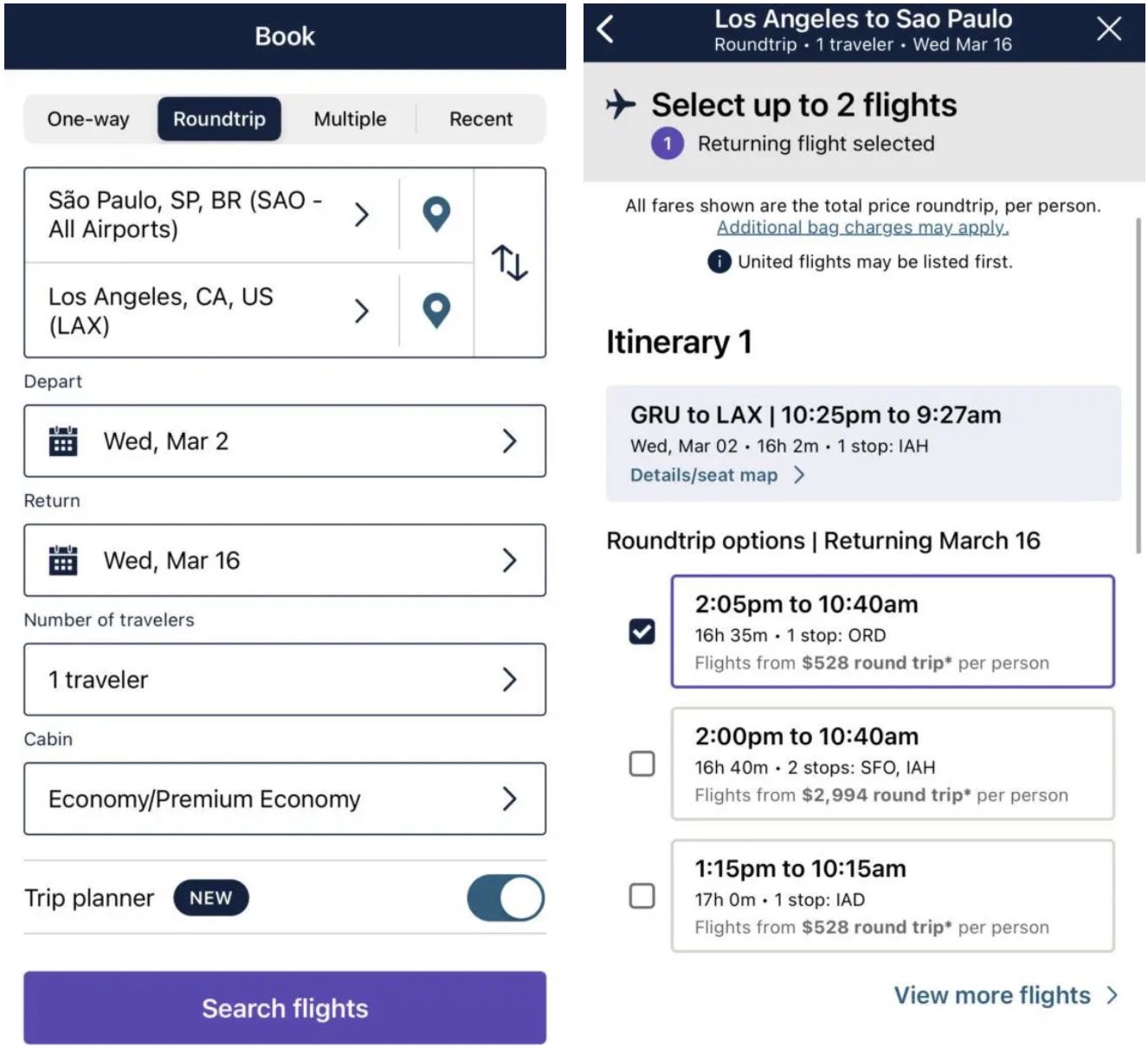
Task: Uncheck the 2:05pm to 10:40am flight checkbox
Action: pos(642,631)
